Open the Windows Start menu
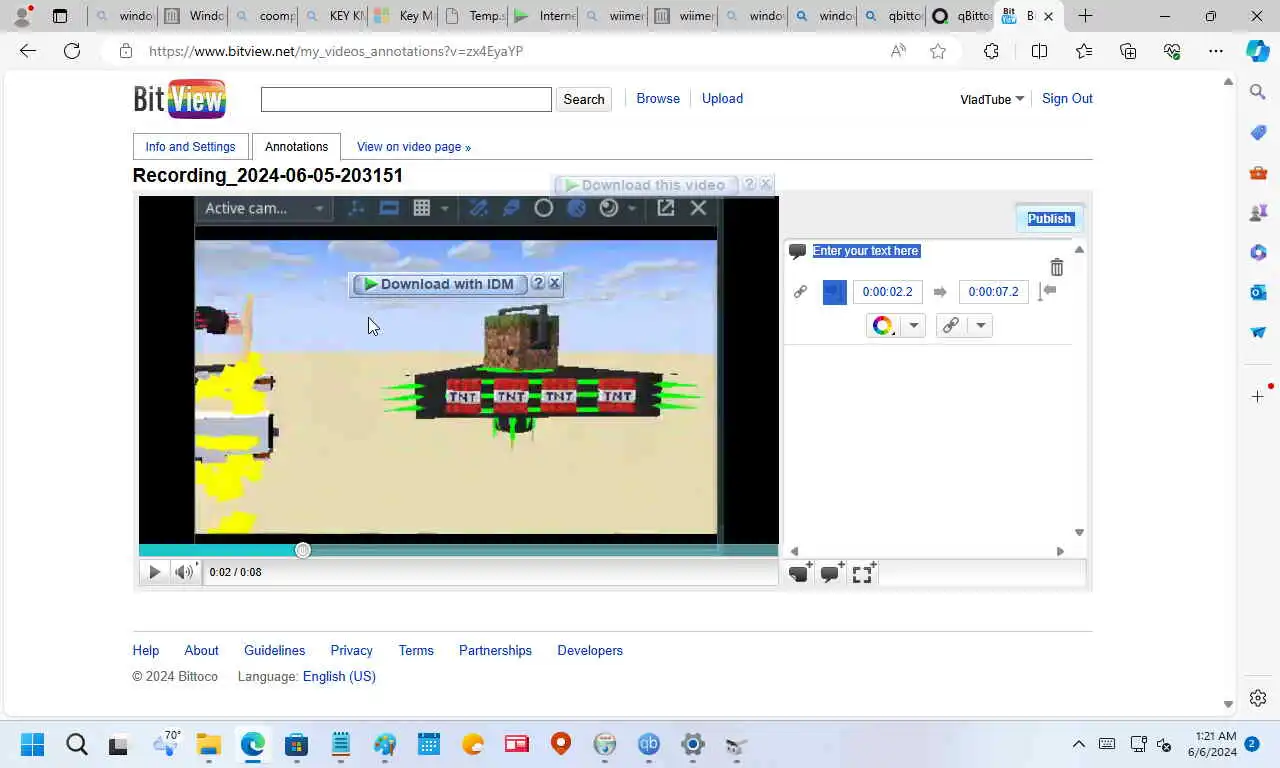Screen dimensions: 1280x768 tap(32, 744)
